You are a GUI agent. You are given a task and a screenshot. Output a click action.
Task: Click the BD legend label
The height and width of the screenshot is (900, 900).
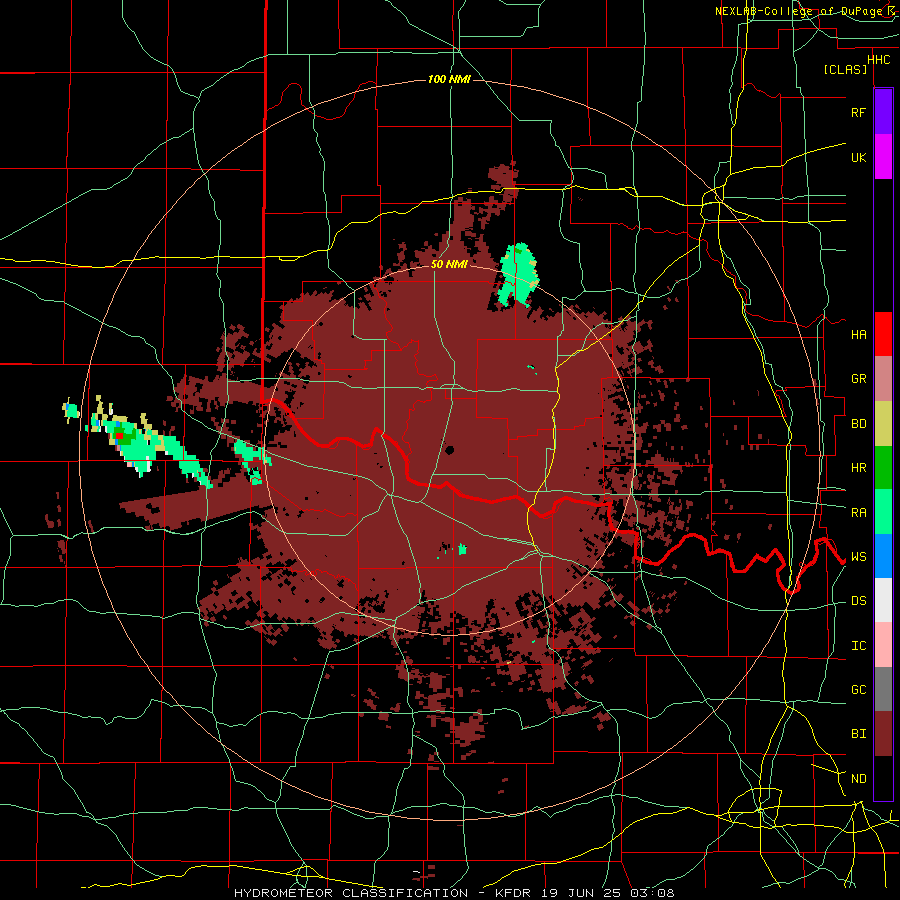pyautogui.click(x=858, y=424)
